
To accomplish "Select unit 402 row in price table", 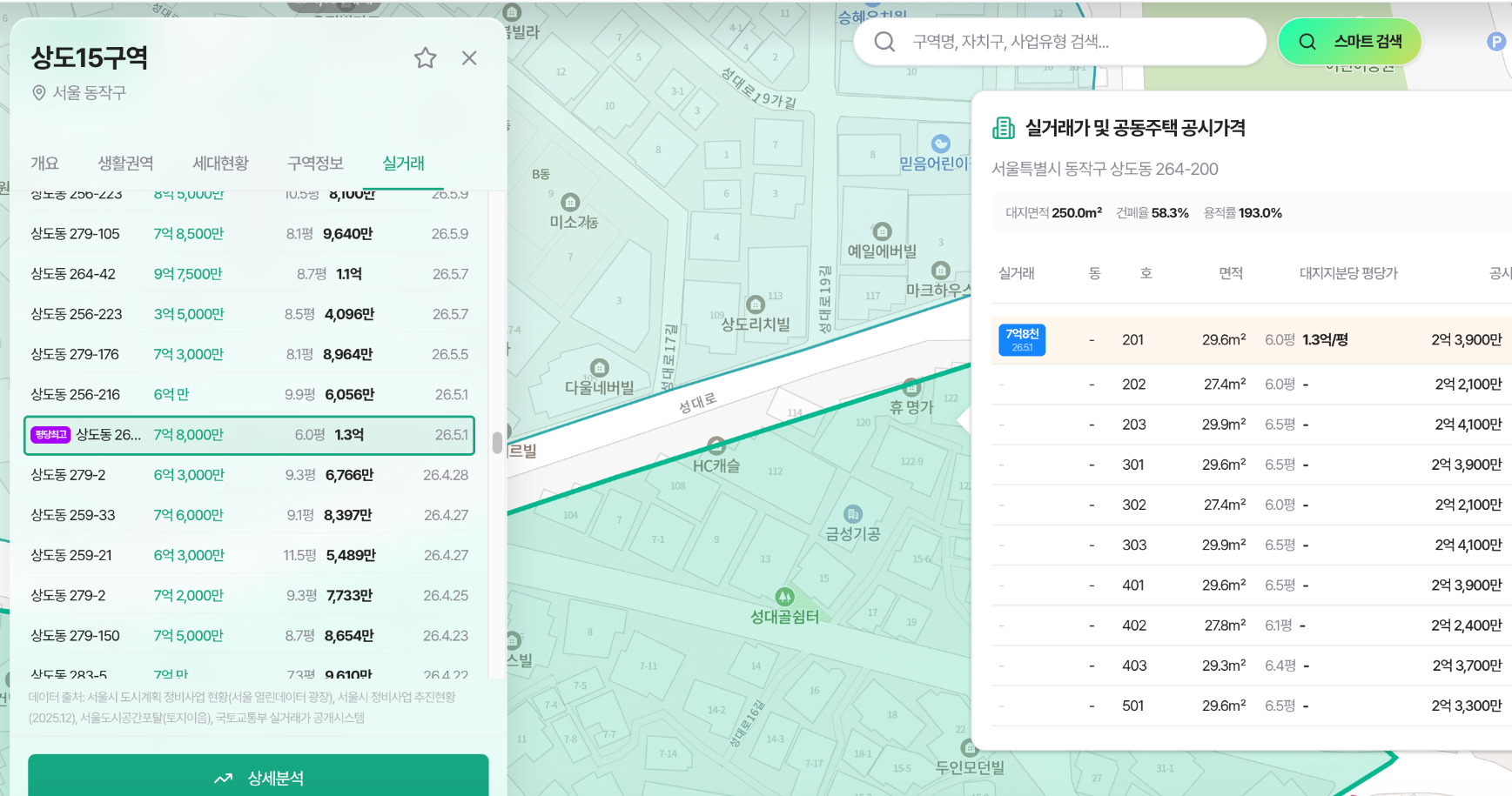I will tap(1252, 625).
